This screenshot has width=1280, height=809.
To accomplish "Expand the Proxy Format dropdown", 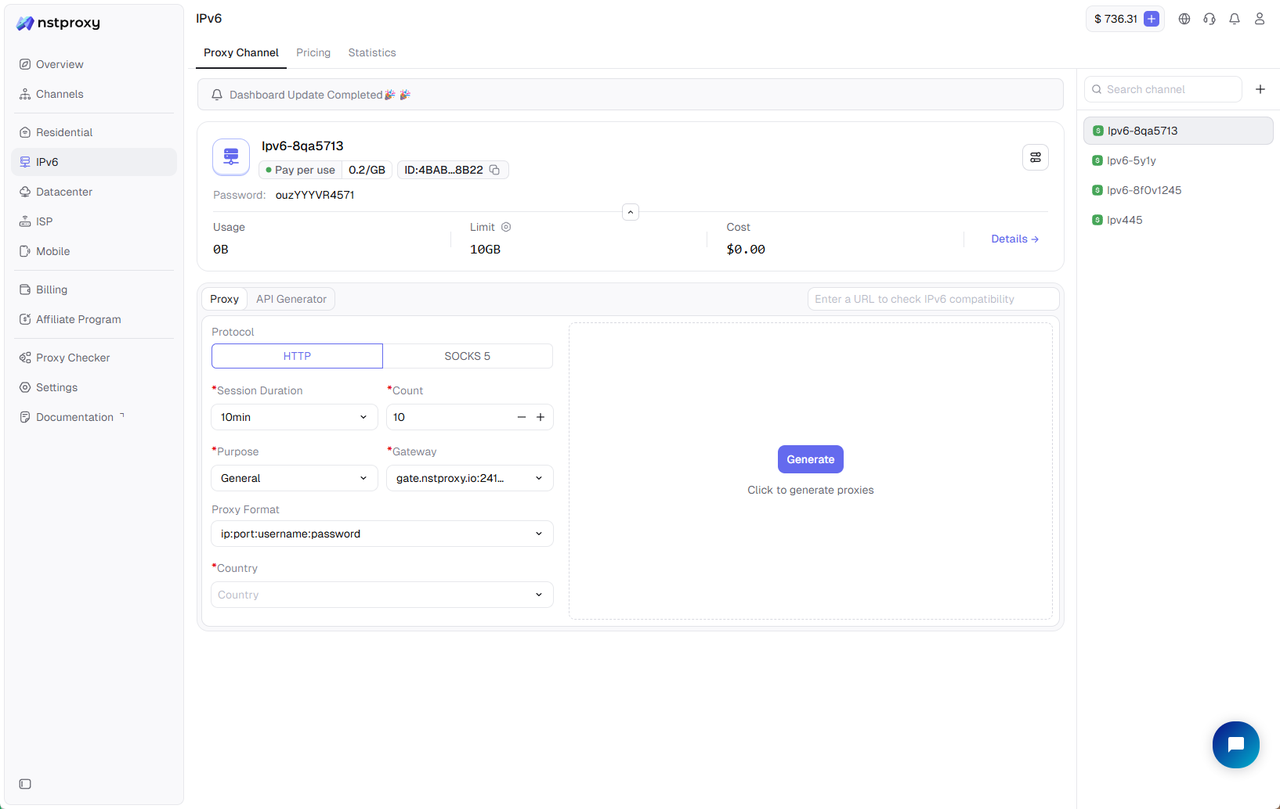I will click(x=382, y=534).
